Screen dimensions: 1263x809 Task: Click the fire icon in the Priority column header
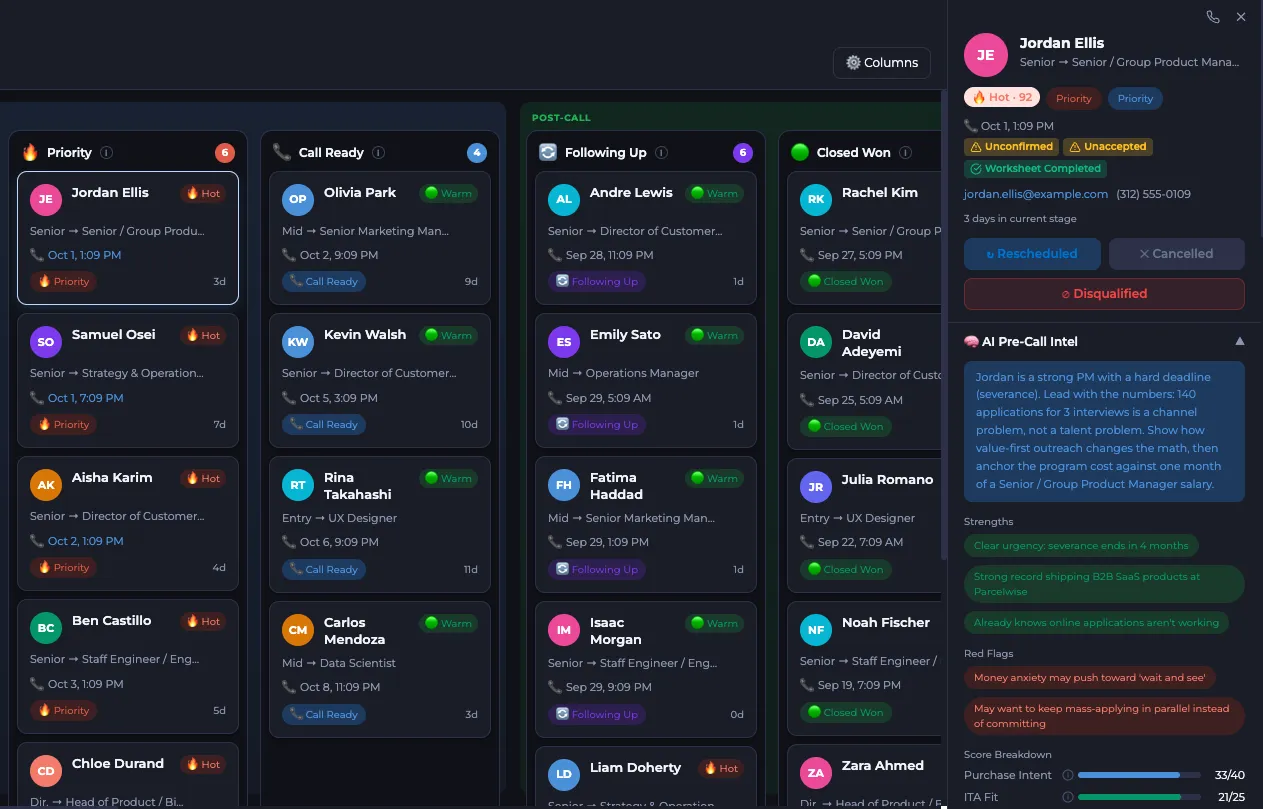point(30,153)
